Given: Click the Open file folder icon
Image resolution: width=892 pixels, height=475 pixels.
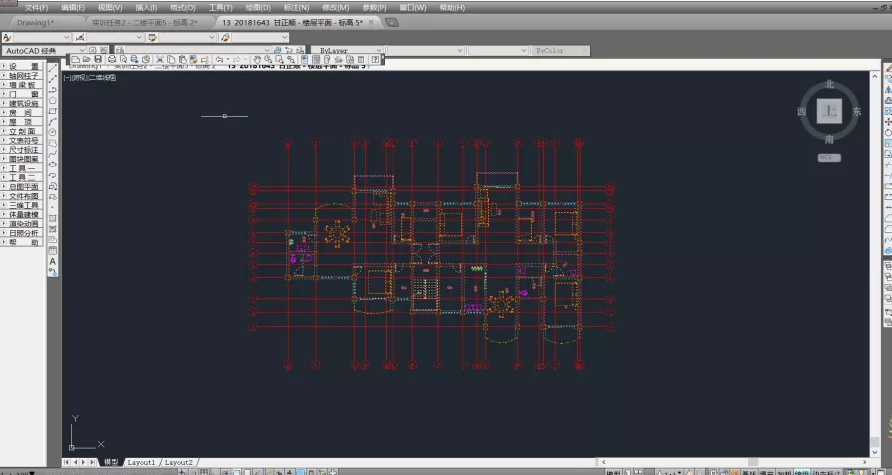Looking at the screenshot, I should pos(86,59).
